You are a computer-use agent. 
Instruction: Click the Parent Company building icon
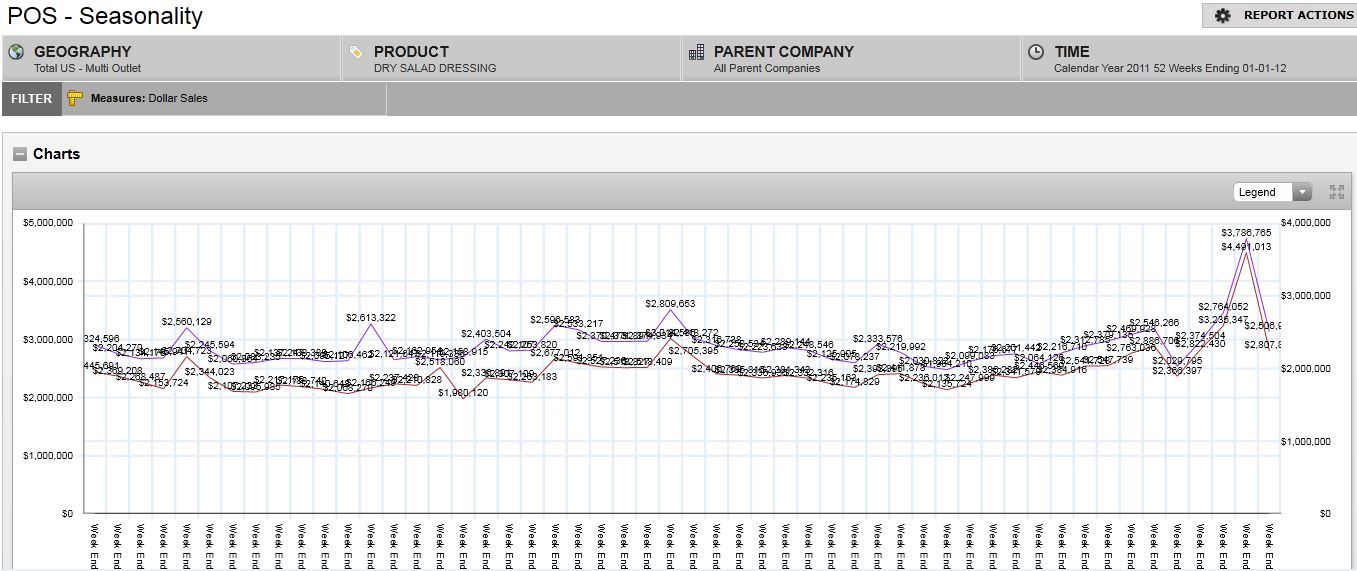point(696,52)
